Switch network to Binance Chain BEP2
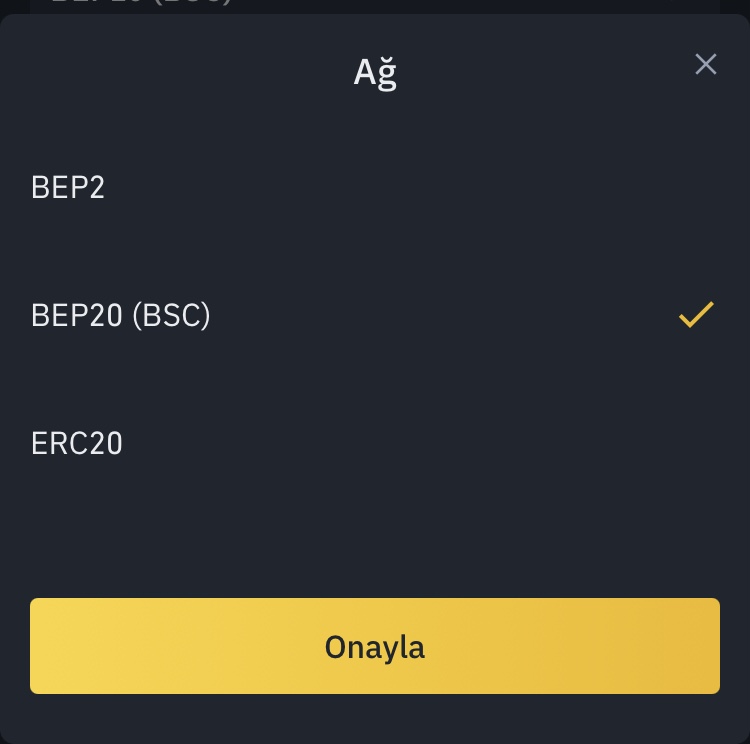This screenshot has width=750, height=744. [68, 187]
